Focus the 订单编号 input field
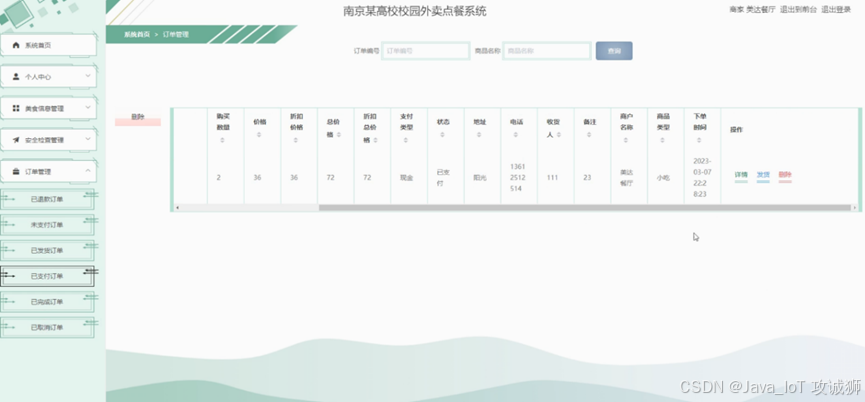The image size is (865, 402). (x=426, y=51)
